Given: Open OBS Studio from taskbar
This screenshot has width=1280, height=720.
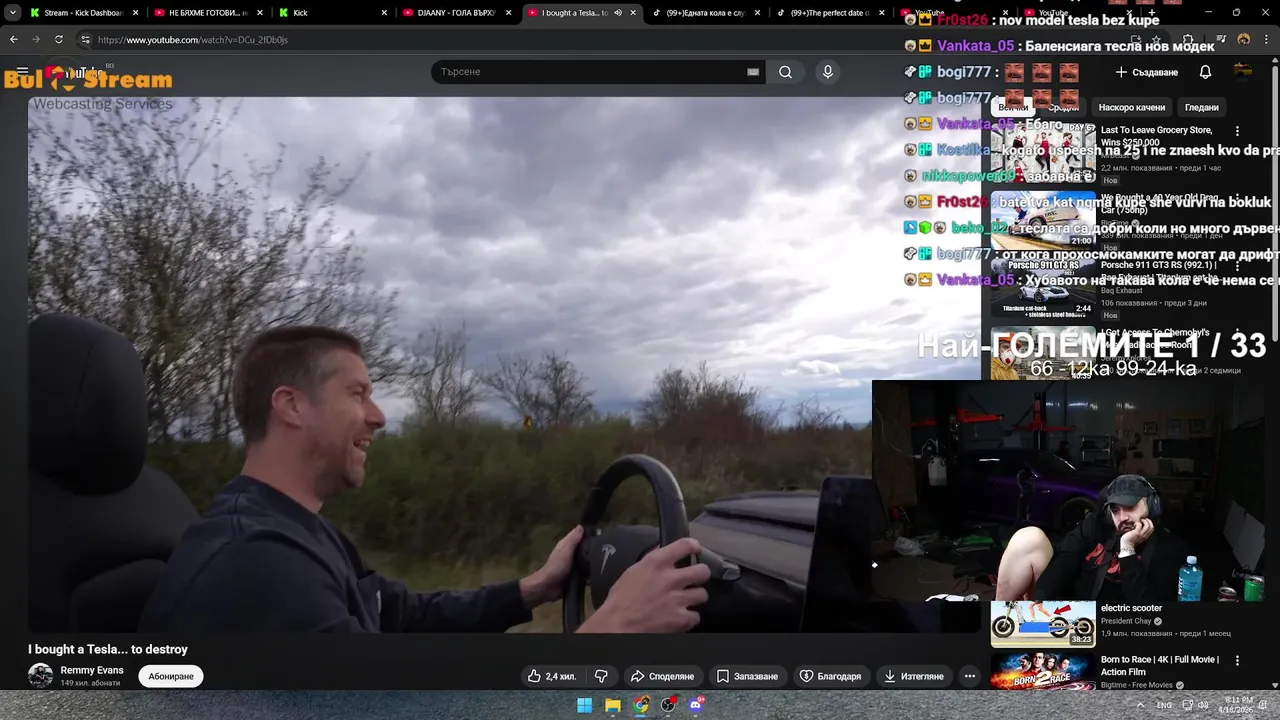Looking at the screenshot, I should point(668,705).
